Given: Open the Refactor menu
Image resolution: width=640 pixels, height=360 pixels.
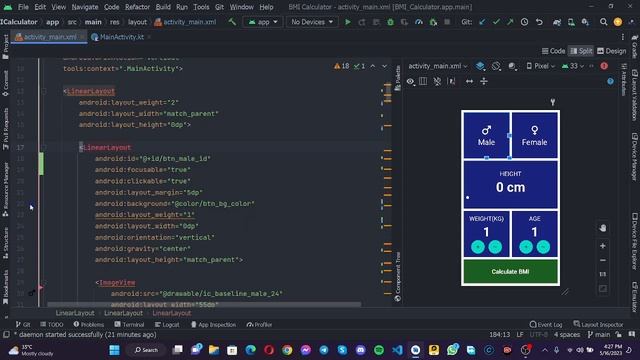Looking at the screenshot, I should [x=137, y=7].
